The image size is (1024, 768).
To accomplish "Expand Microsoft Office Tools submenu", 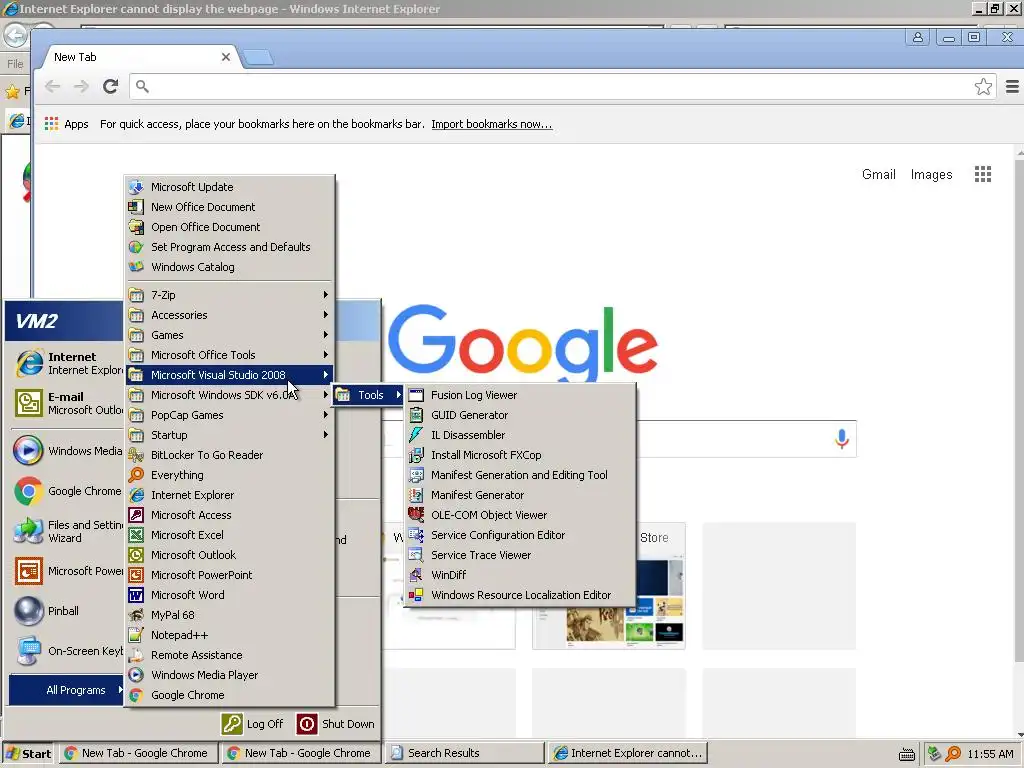I will (230, 355).
